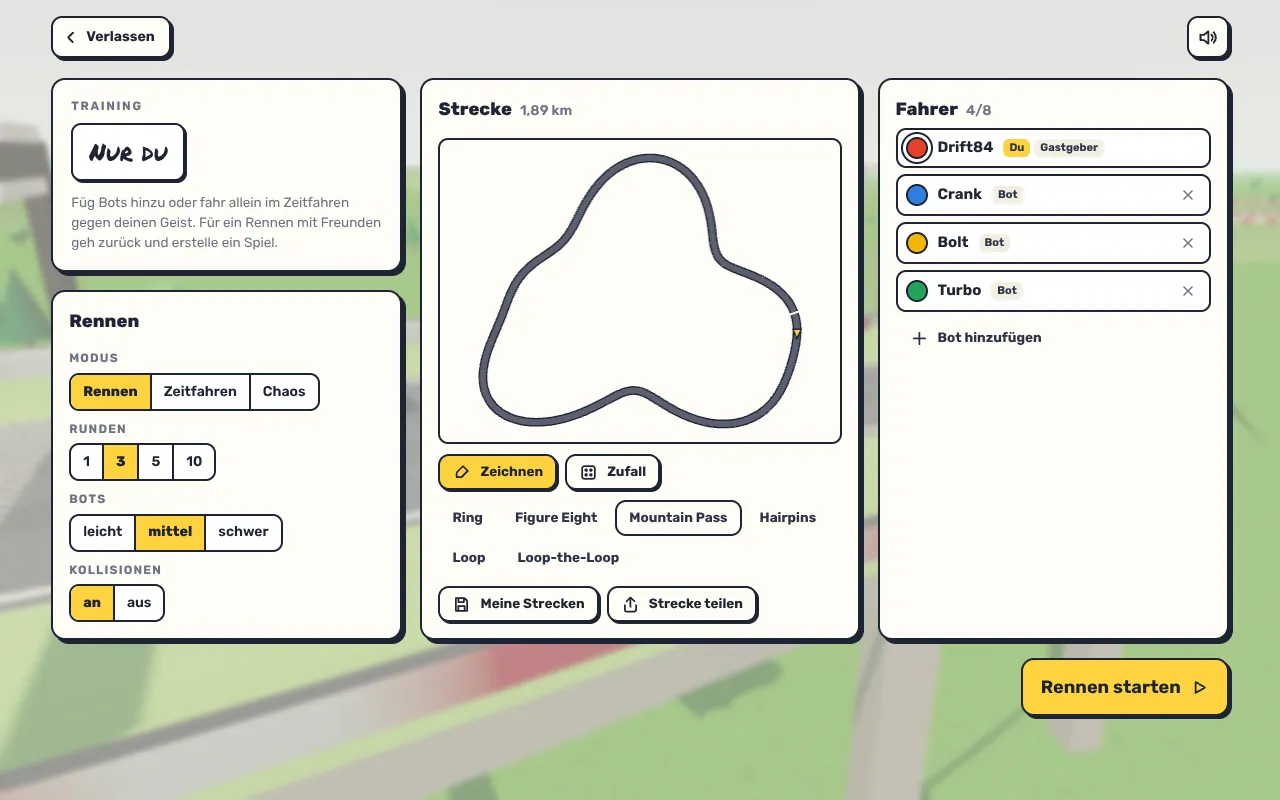Click the Du badge next to Drift84
This screenshot has height=800, width=1280.
[1016, 148]
